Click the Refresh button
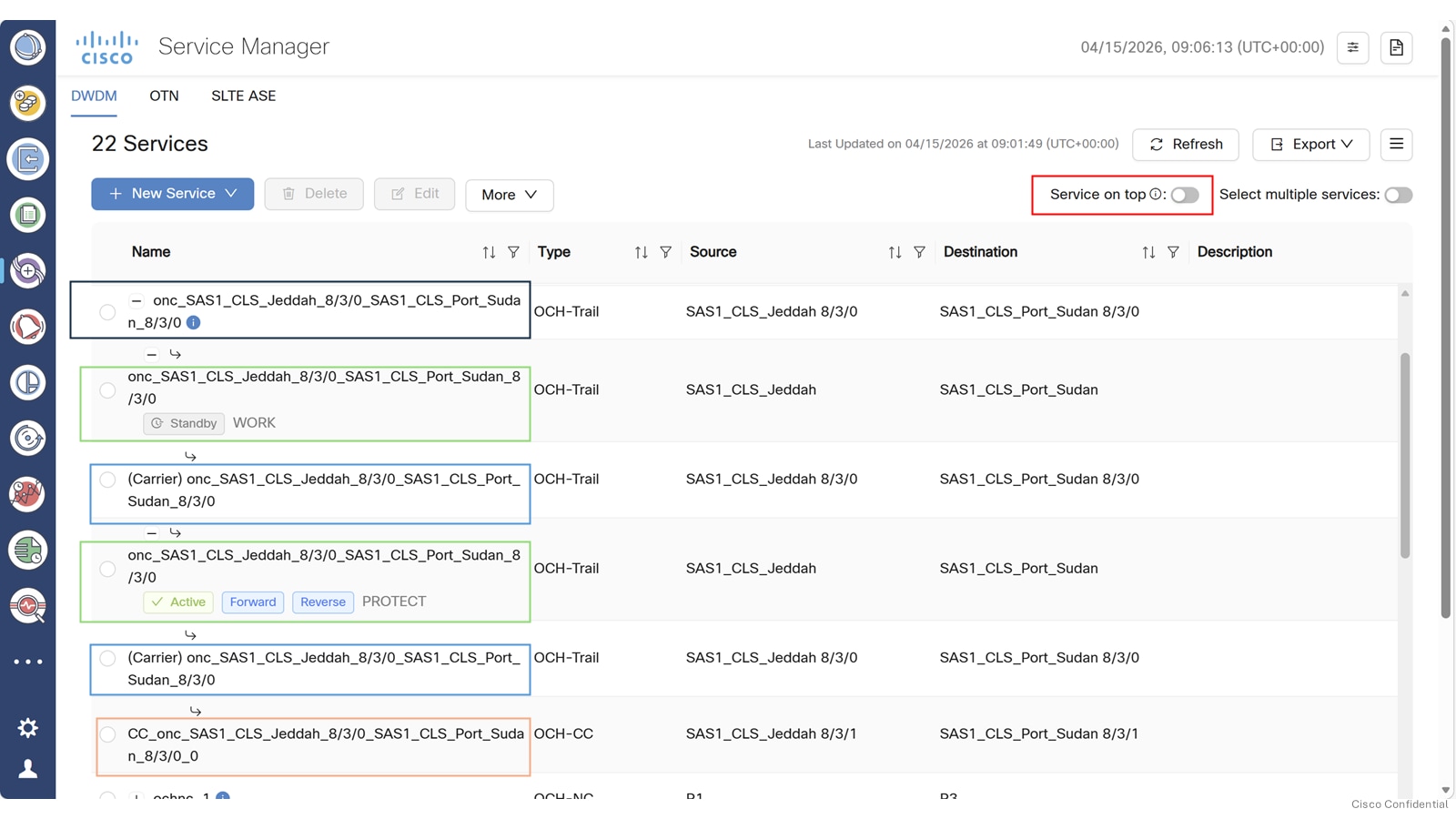Viewport: 1456px width, 819px height. (1186, 144)
